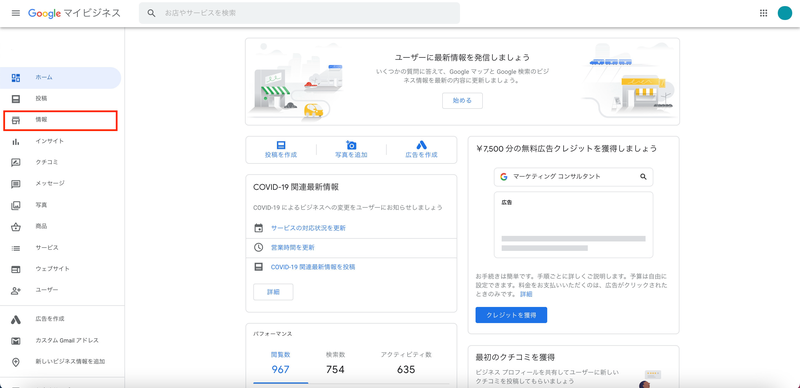
Task: Open メッセージ in the sidebar
Action: [60, 184]
